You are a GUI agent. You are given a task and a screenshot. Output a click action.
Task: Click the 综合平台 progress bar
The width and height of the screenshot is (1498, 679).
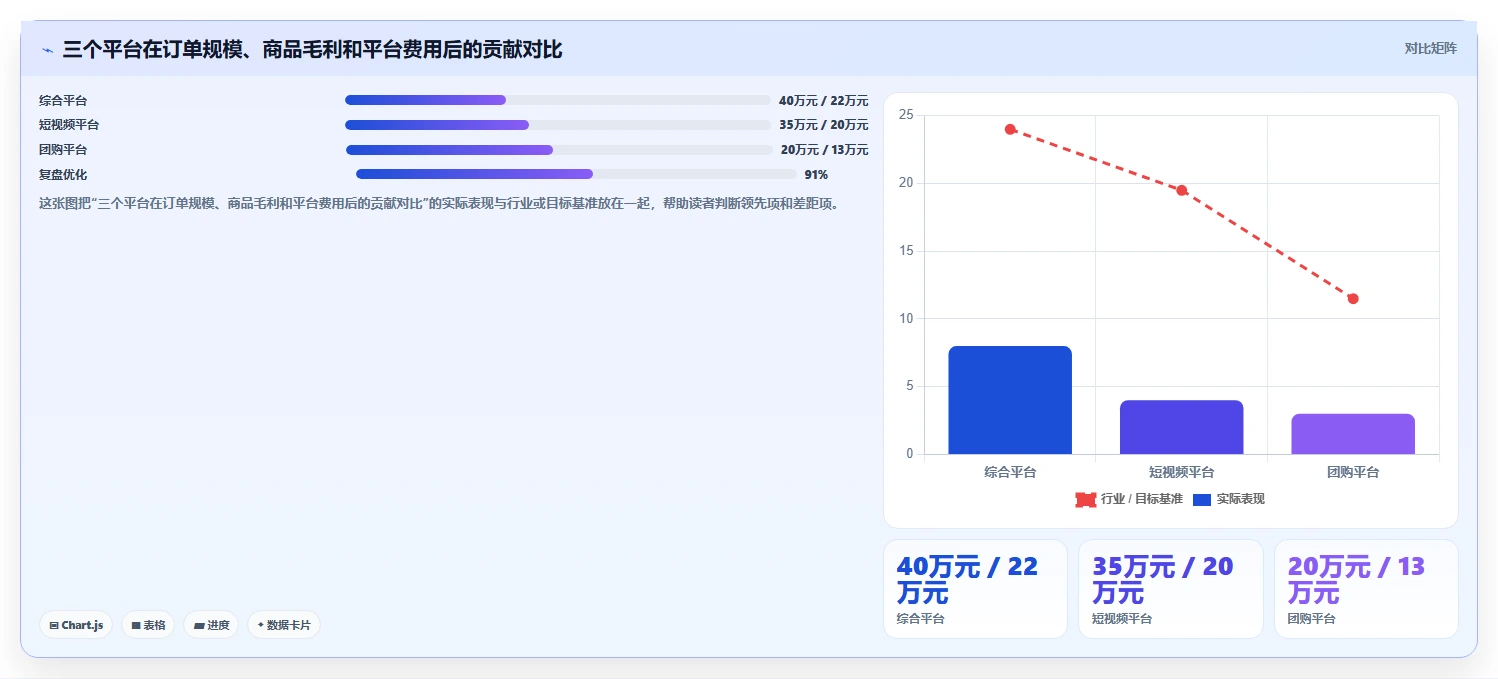tap(557, 100)
